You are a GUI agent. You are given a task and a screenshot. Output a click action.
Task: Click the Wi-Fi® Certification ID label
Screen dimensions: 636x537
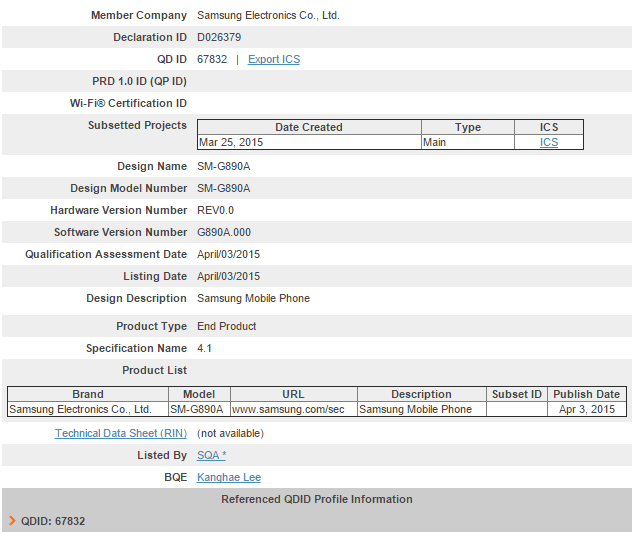(128, 103)
